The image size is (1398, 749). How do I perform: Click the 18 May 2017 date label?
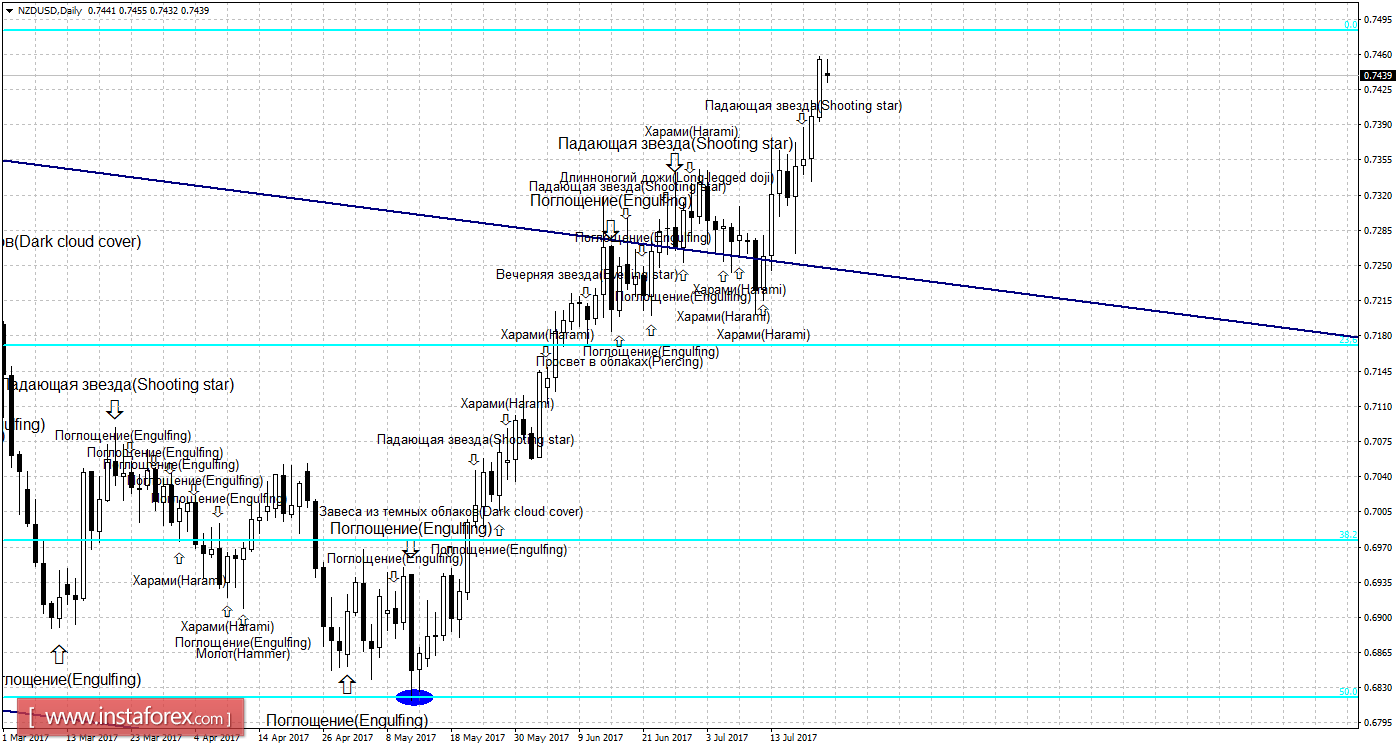click(x=477, y=738)
